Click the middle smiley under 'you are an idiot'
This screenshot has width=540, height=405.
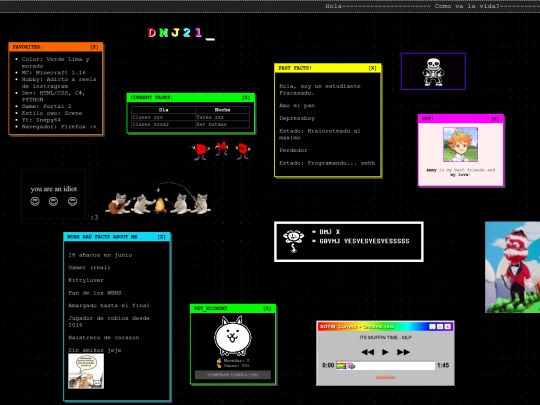(x=53, y=201)
